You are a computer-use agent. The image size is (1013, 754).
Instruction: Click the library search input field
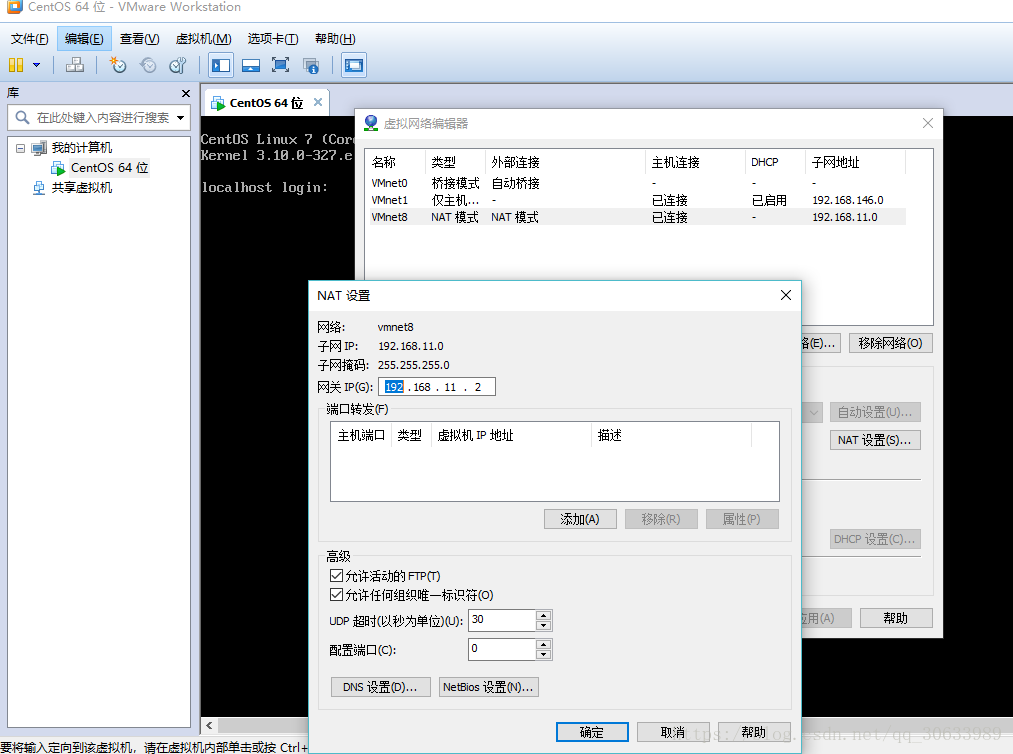click(101, 118)
